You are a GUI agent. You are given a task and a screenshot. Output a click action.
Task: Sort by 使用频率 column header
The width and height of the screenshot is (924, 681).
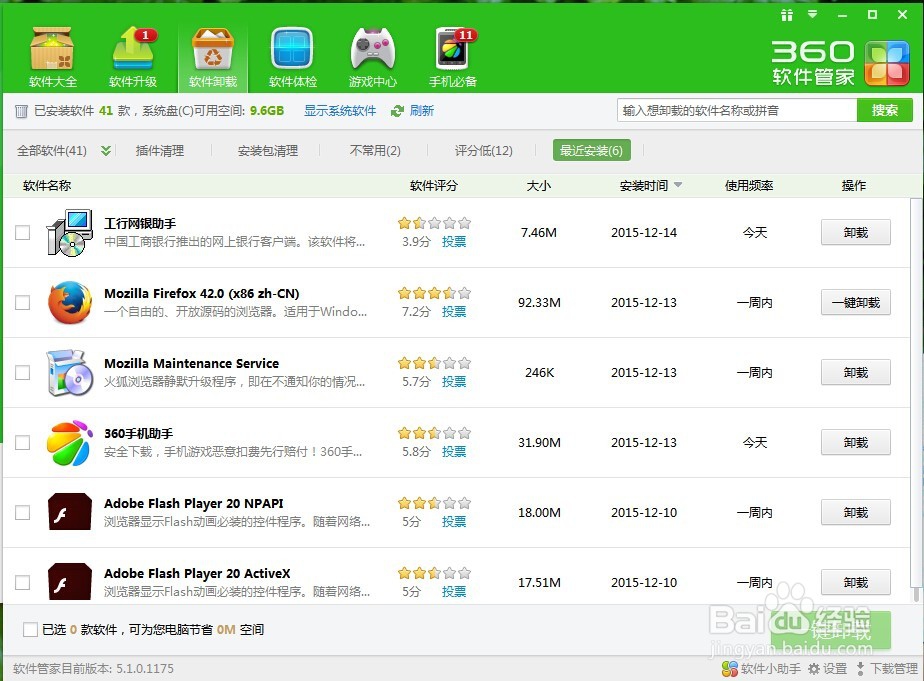pos(748,186)
